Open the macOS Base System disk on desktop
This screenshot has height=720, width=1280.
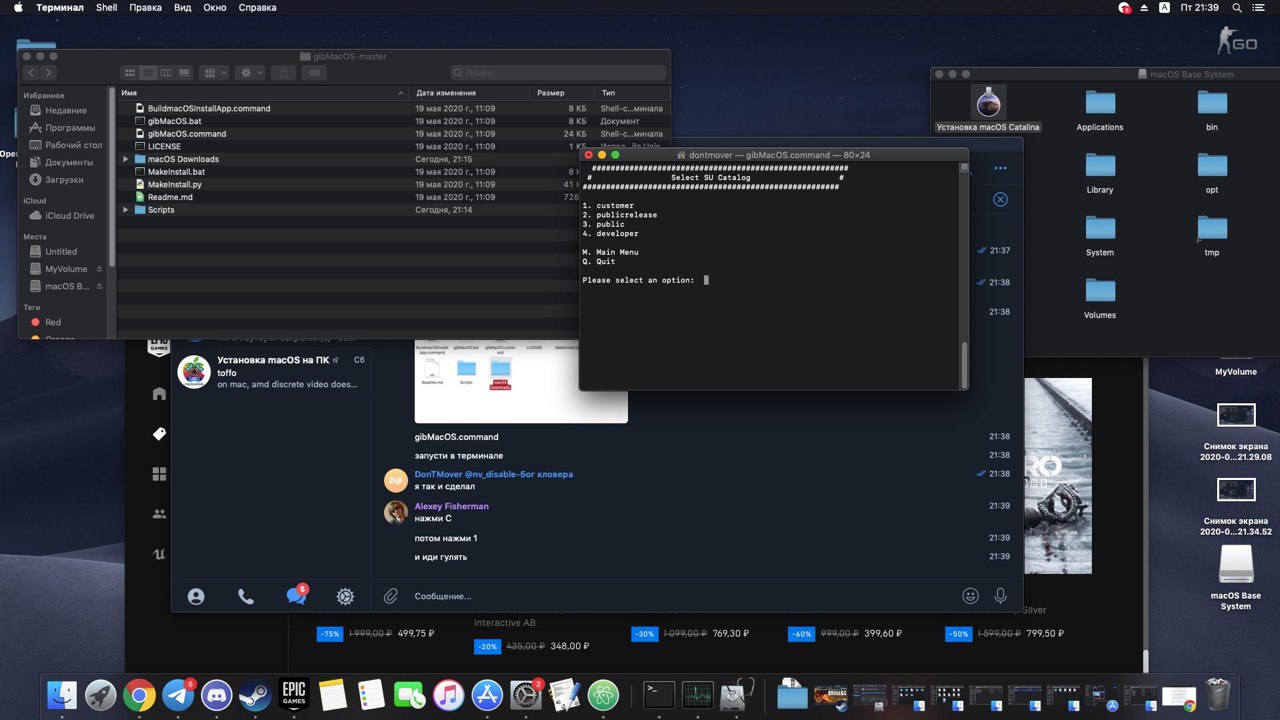pyautogui.click(x=1236, y=577)
